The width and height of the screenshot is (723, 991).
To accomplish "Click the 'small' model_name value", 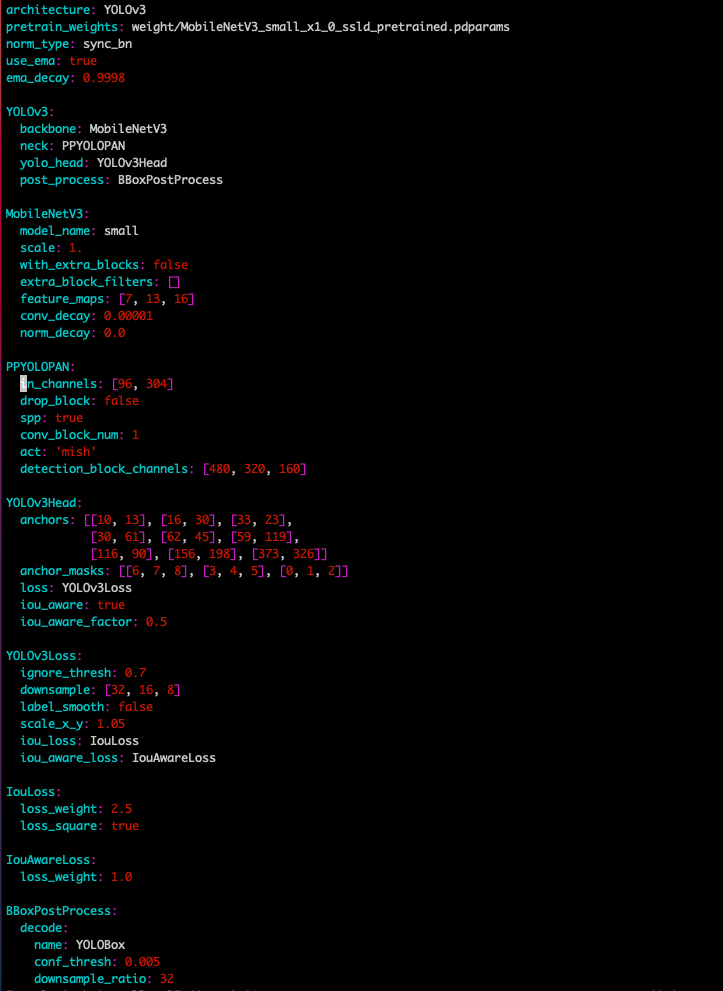I will [121, 231].
